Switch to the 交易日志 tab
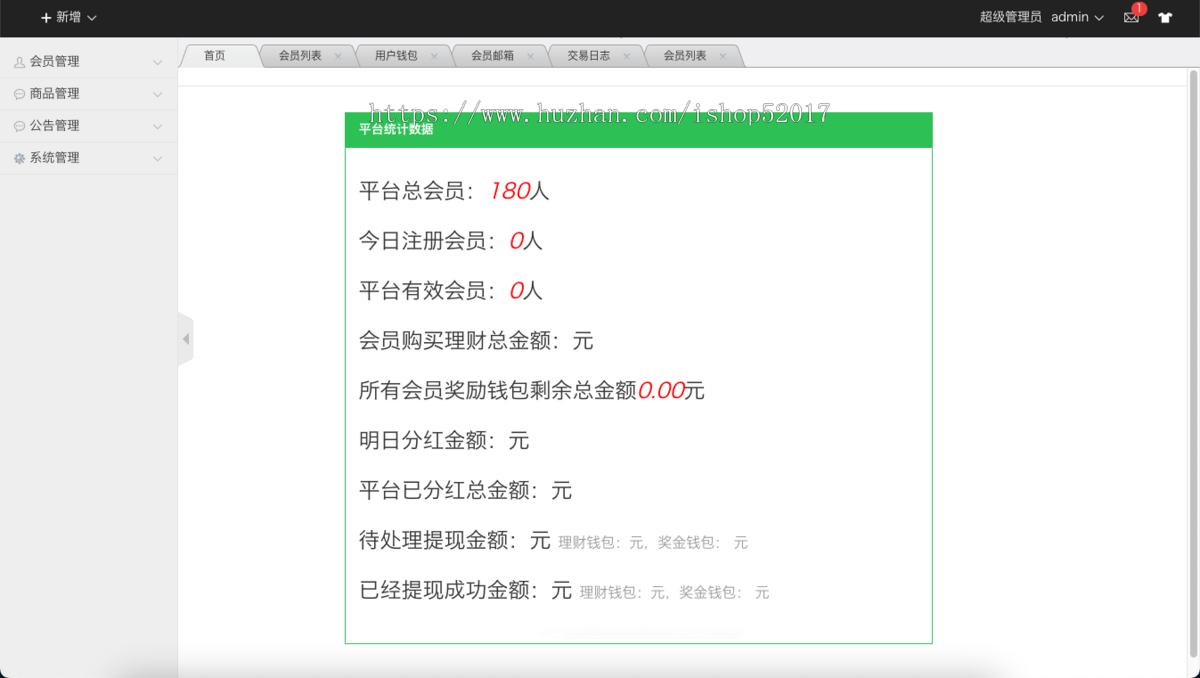Image resolution: width=1200 pixels, height=678 pixels. [588, 56]
